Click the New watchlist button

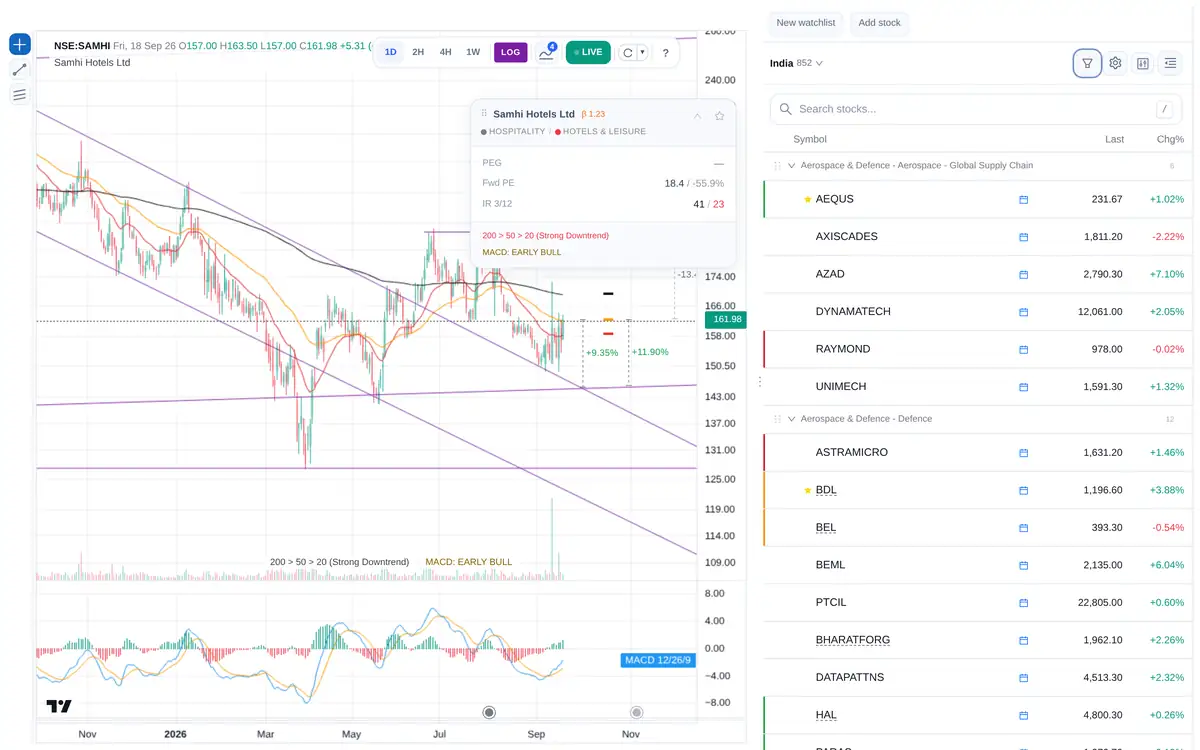[807, 23]
